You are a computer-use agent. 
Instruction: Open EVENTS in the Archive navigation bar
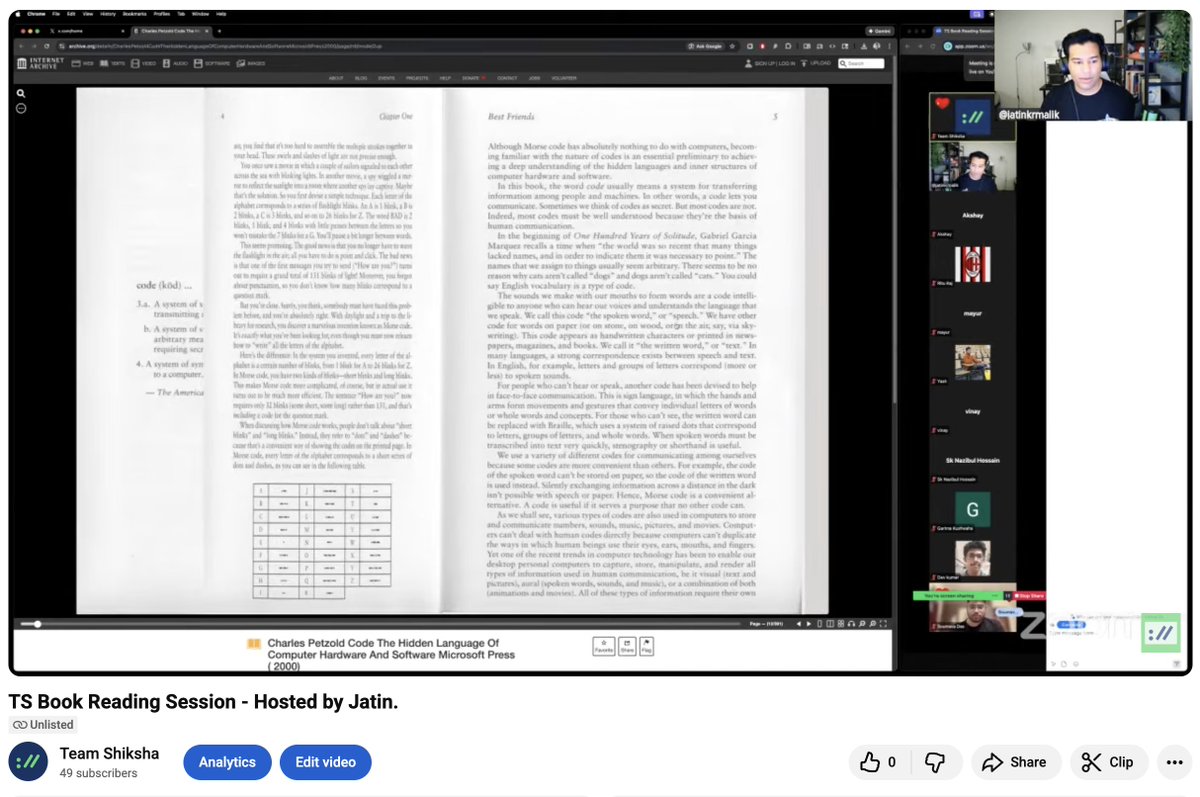(x=386, y=78)
